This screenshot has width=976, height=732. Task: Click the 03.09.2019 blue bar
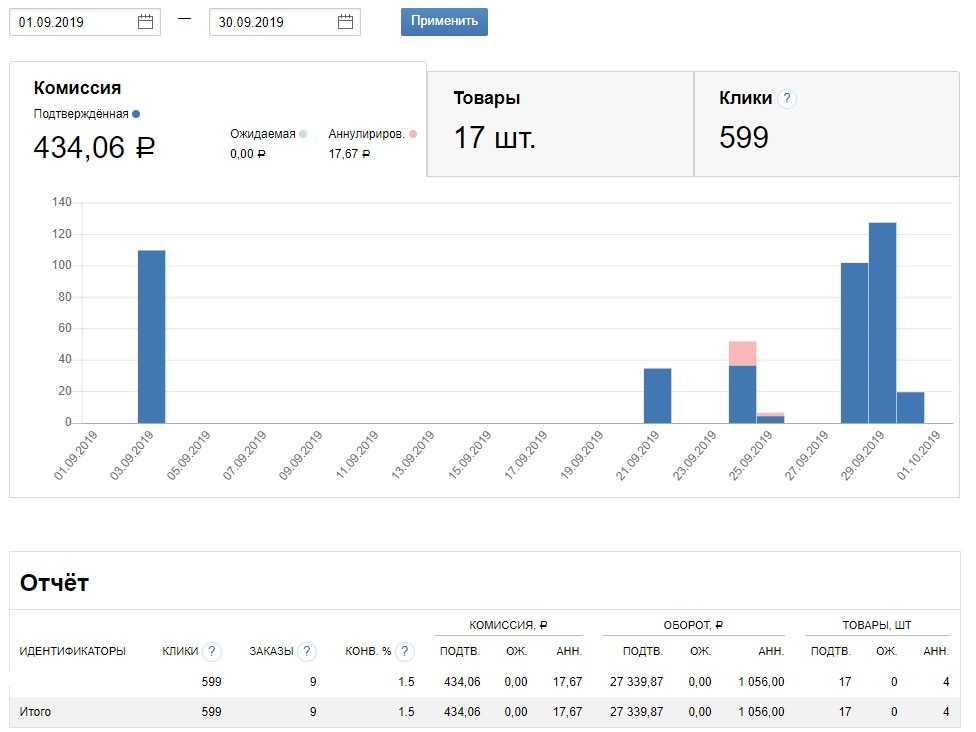click(151, 337)
